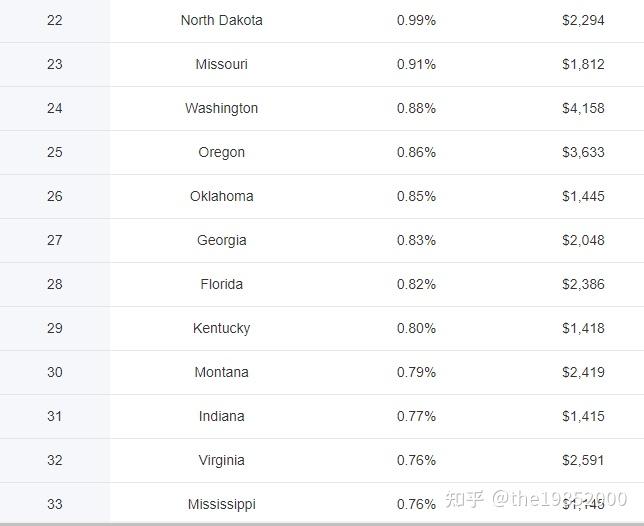Select Indiana in the table
Screen dimensions: 644x526
click(x=222, y=416)
